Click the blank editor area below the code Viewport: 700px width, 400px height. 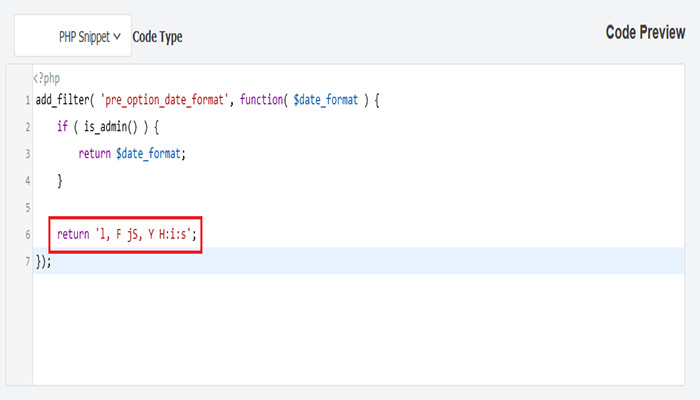tap(350, 330)
